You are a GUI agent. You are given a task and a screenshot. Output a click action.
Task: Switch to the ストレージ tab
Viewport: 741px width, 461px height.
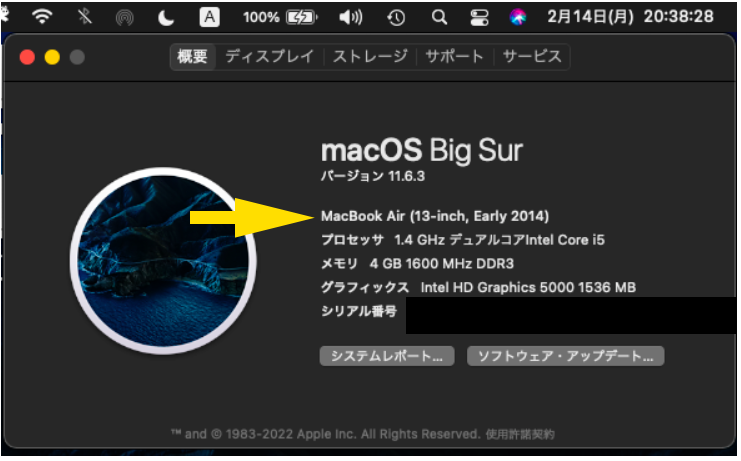tap(370, 57)
